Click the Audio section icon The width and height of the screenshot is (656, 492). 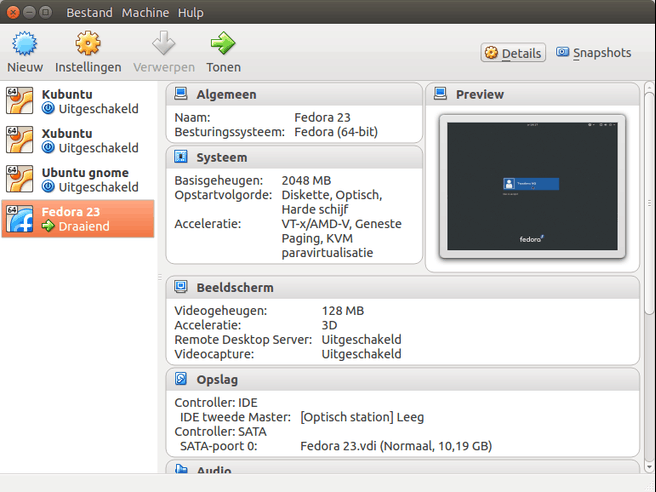pos(181,469)
